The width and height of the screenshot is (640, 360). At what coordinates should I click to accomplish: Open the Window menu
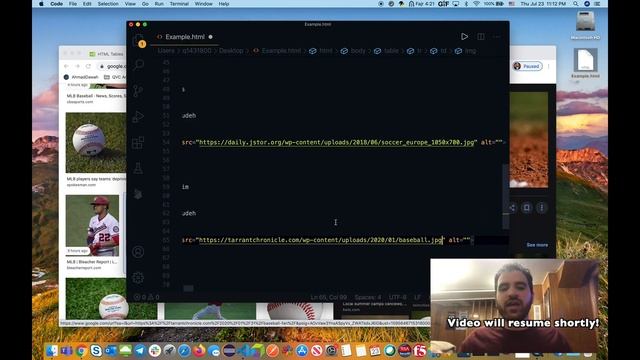(x=203, y=4)
